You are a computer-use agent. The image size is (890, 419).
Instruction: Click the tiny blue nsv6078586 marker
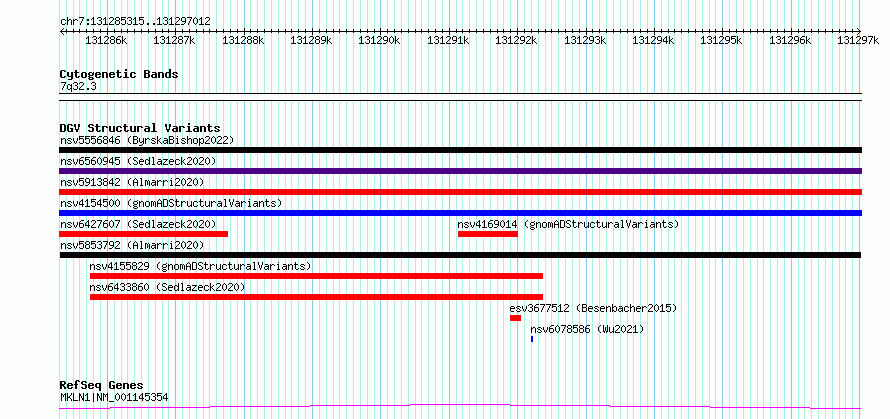coord(532,339)
